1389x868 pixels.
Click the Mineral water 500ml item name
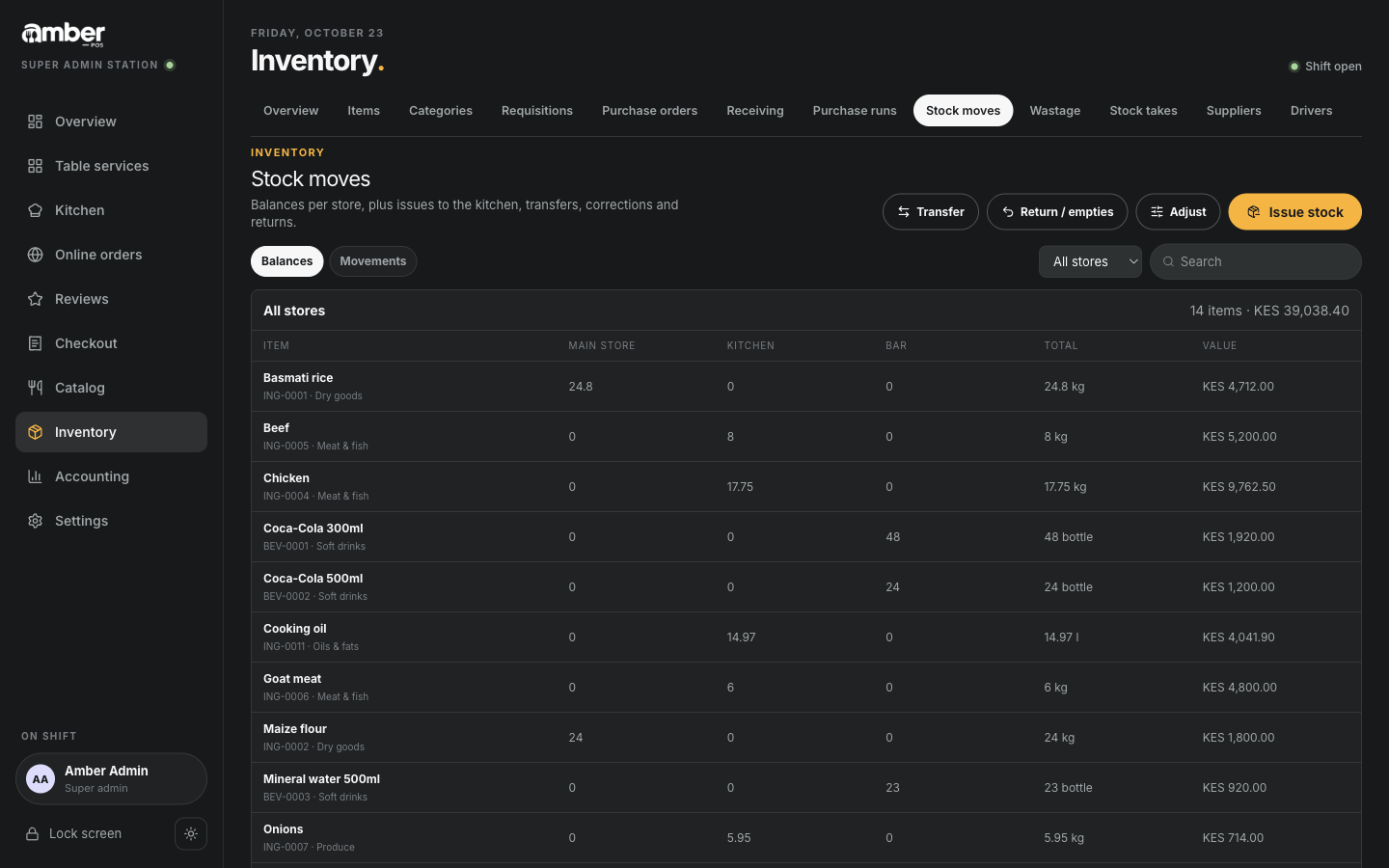[321, 779]
